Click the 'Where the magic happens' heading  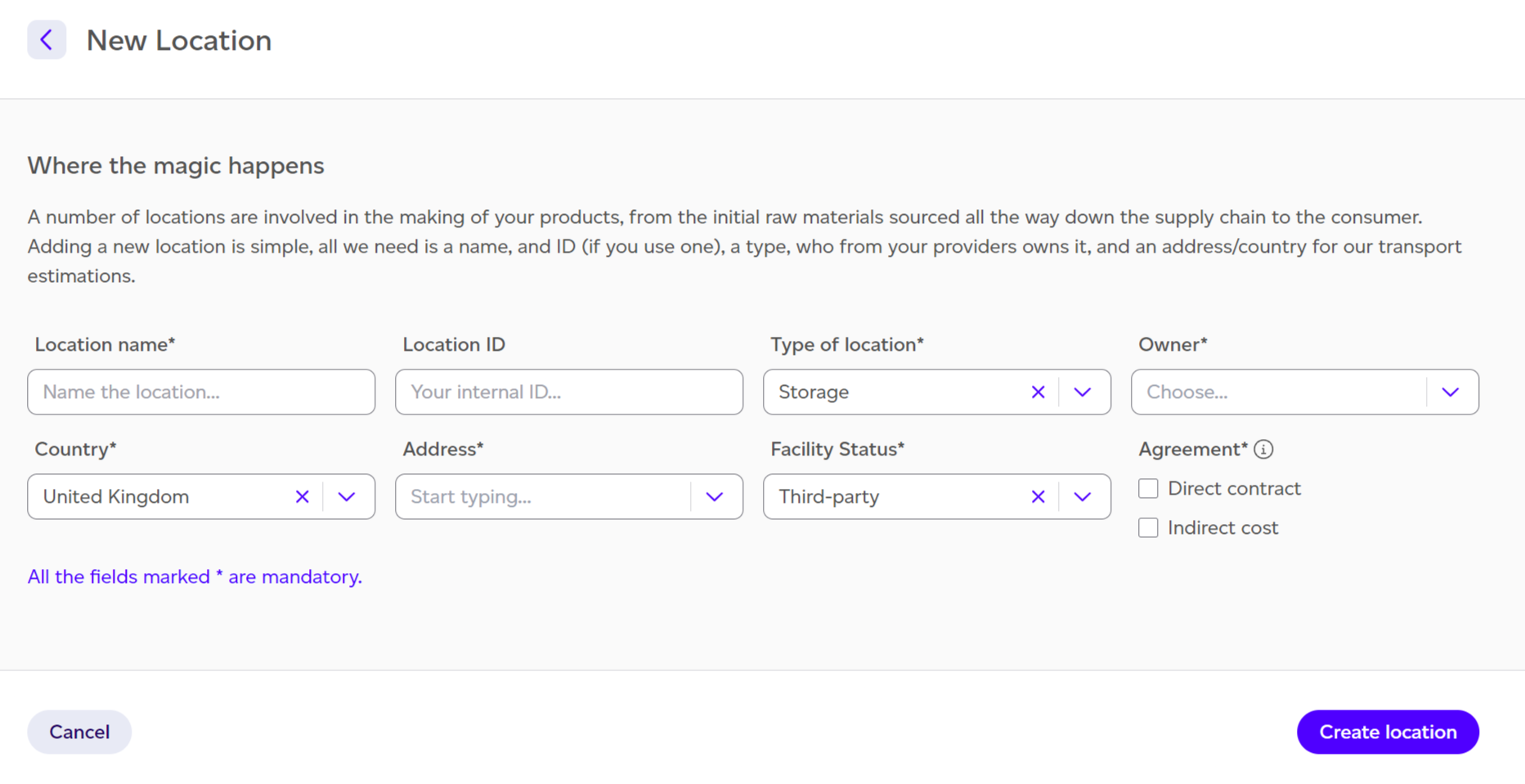[176, 166]
